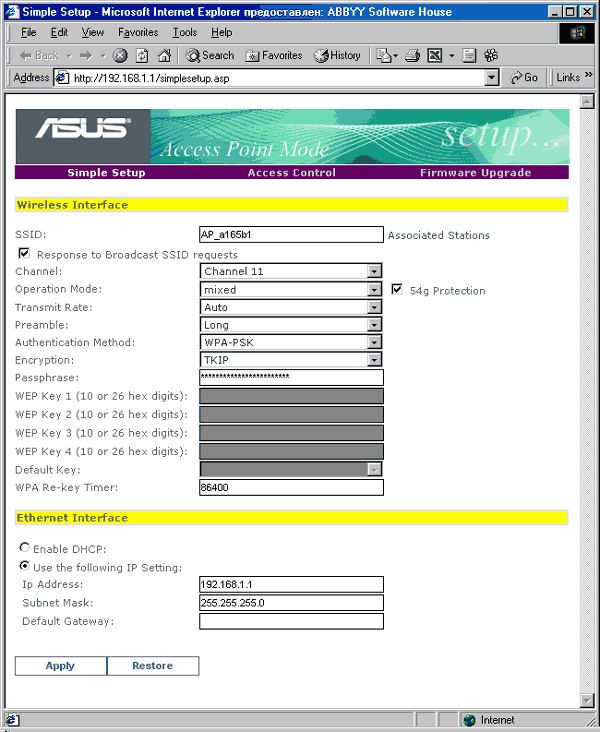Select Use the following IP Setting radio
The height and width of the screenshot is (732, 600).
24,566
